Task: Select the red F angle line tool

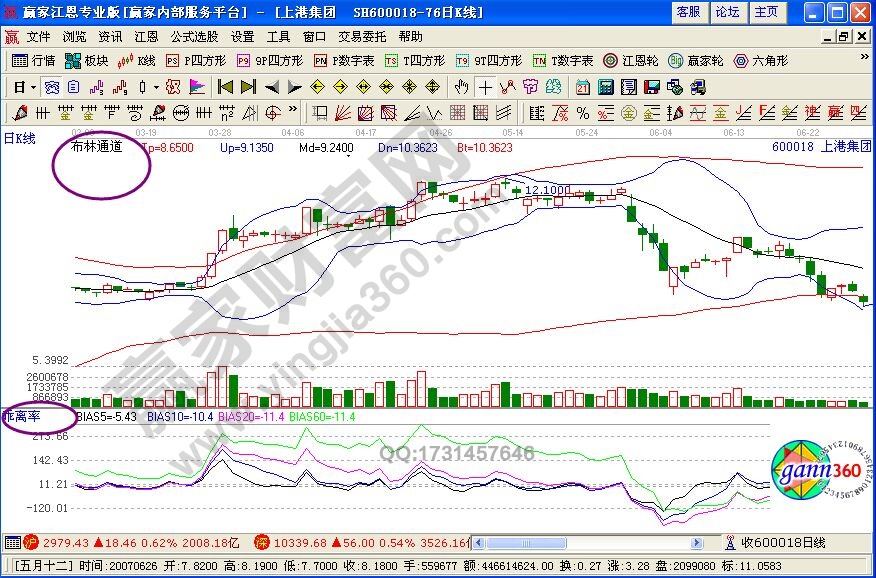Action: point(767,113)
